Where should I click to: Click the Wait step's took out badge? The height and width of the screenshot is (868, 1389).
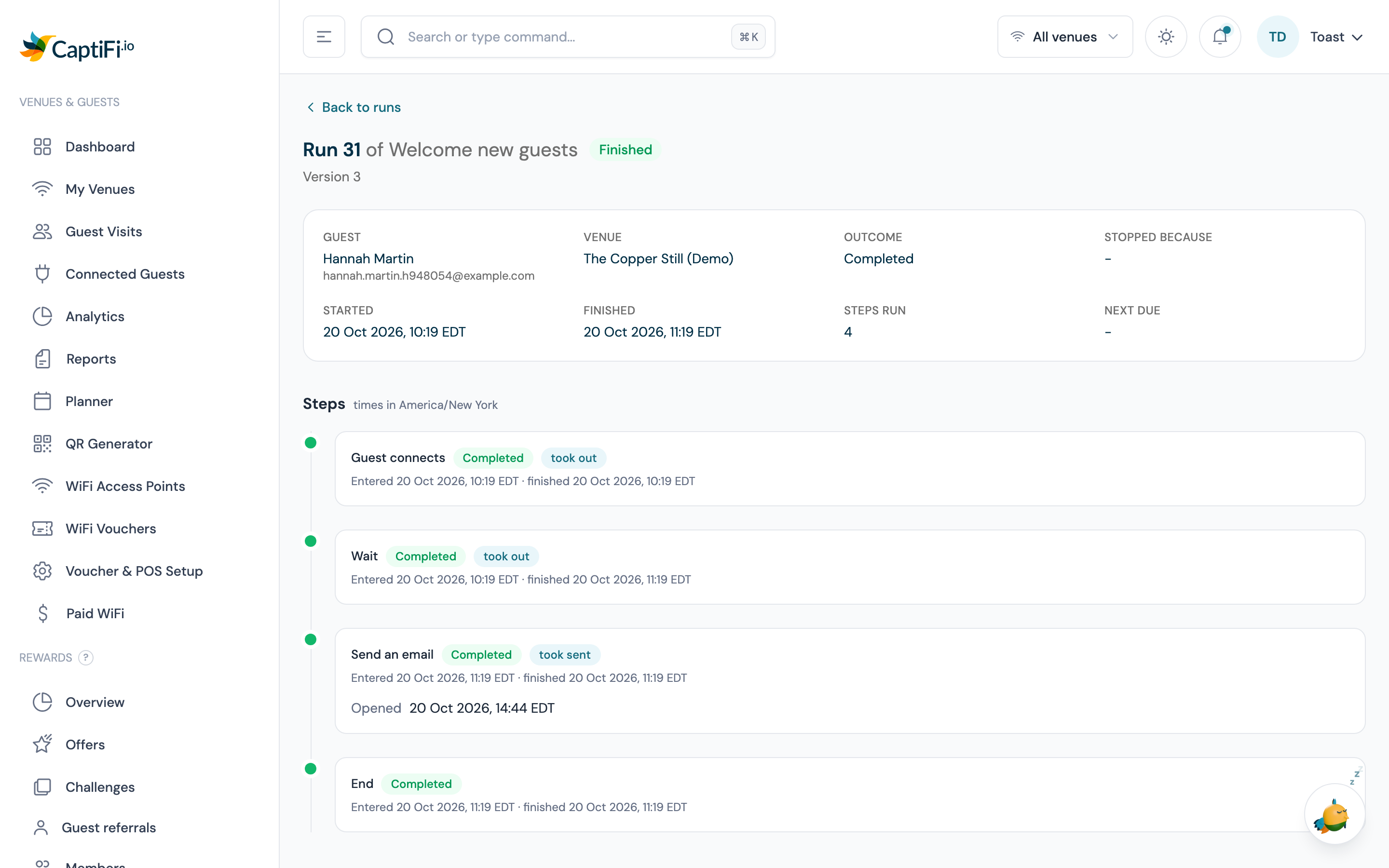coord(505,556)
